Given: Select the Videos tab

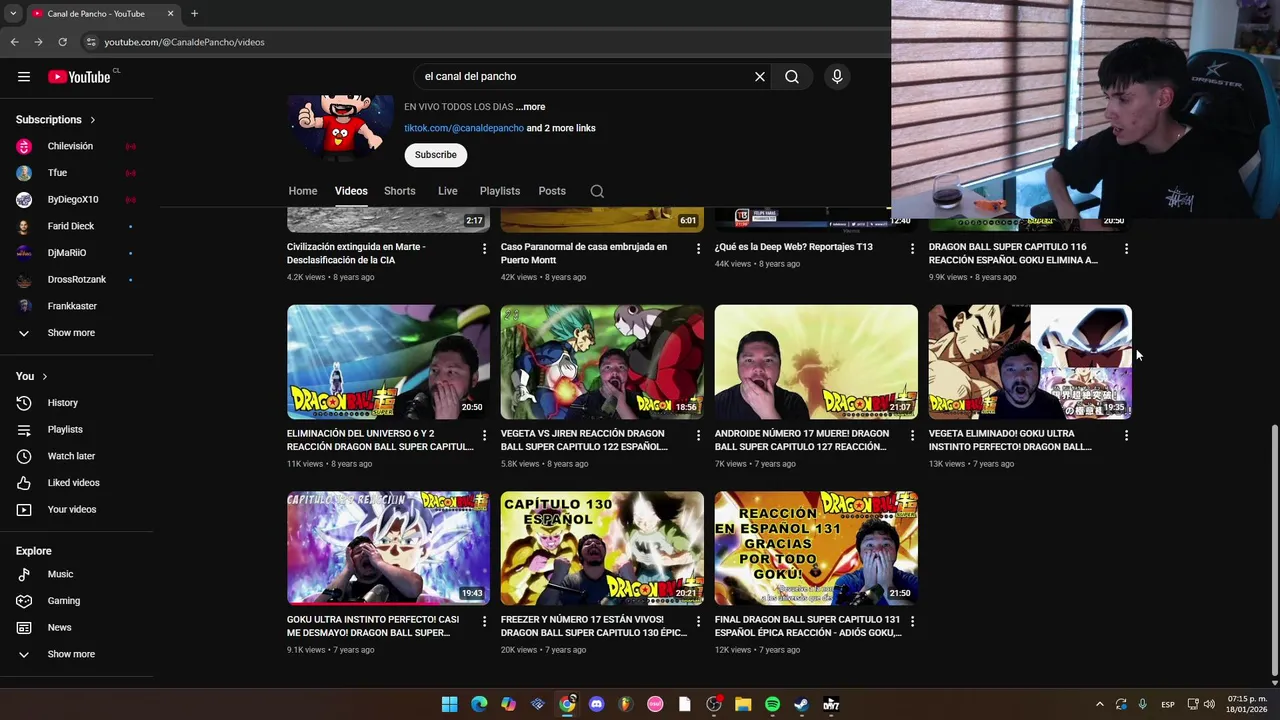Looking at the screenshot, I should [351, 191].
